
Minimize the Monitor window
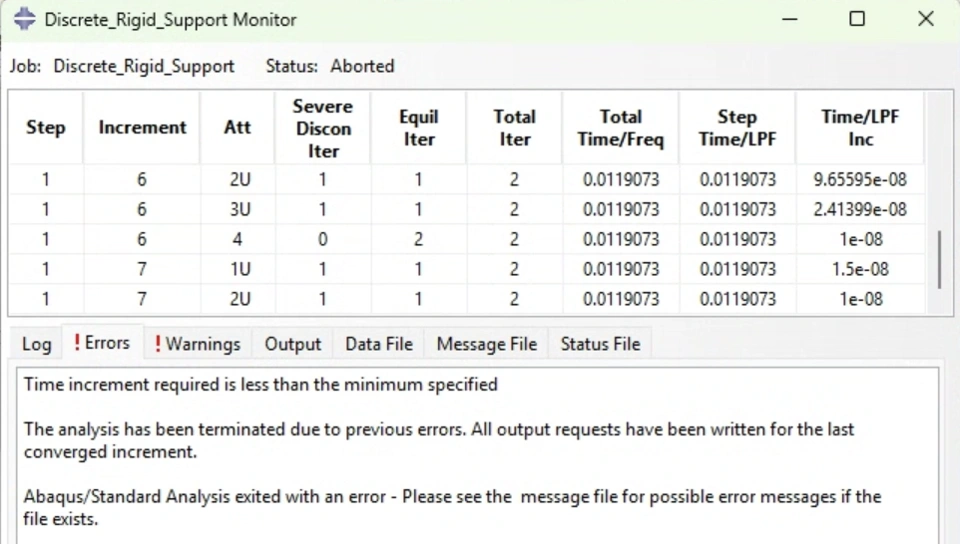pos(789,19)
